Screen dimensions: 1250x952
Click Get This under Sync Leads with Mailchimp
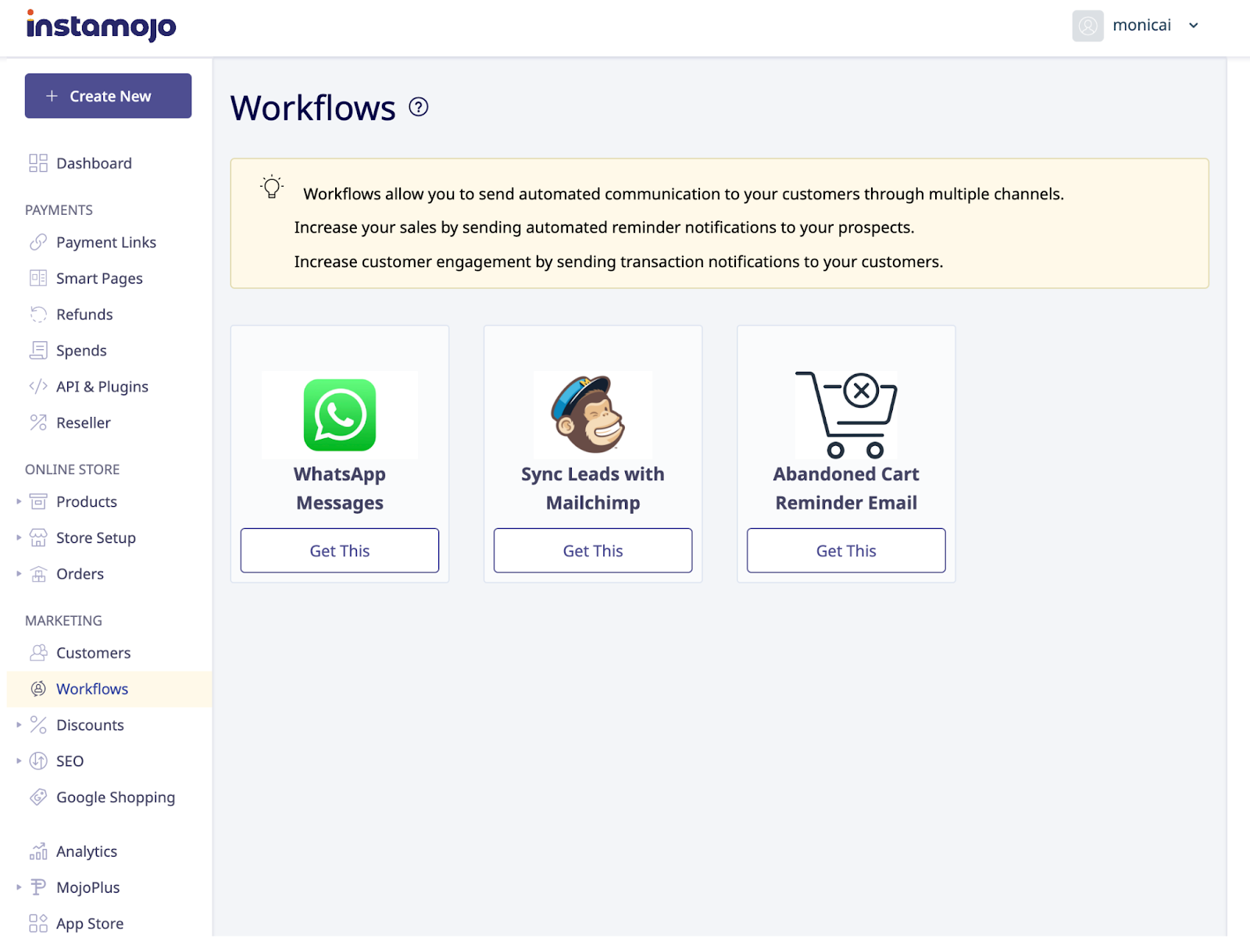pyautogui.click(x=593, y=551)
